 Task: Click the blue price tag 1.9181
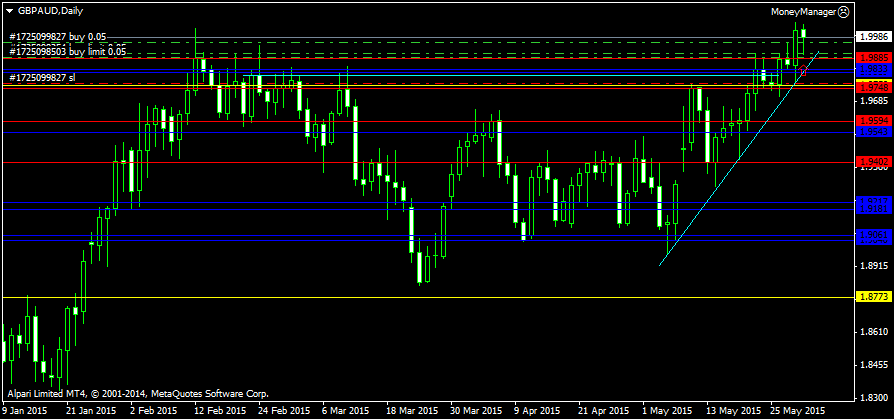[x=874, y=209]
